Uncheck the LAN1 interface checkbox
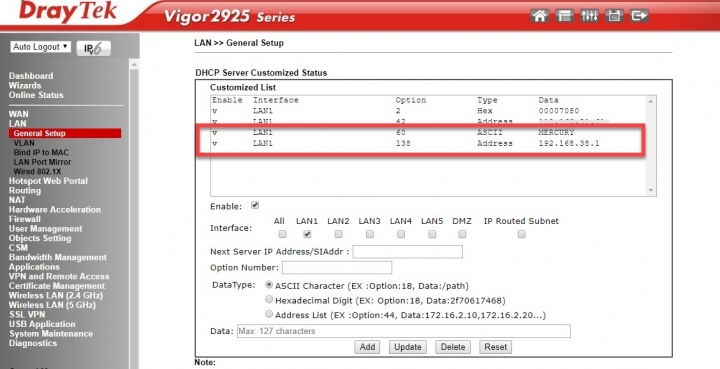The width and height of the screenshot is (720, 369). coord(307,234)
